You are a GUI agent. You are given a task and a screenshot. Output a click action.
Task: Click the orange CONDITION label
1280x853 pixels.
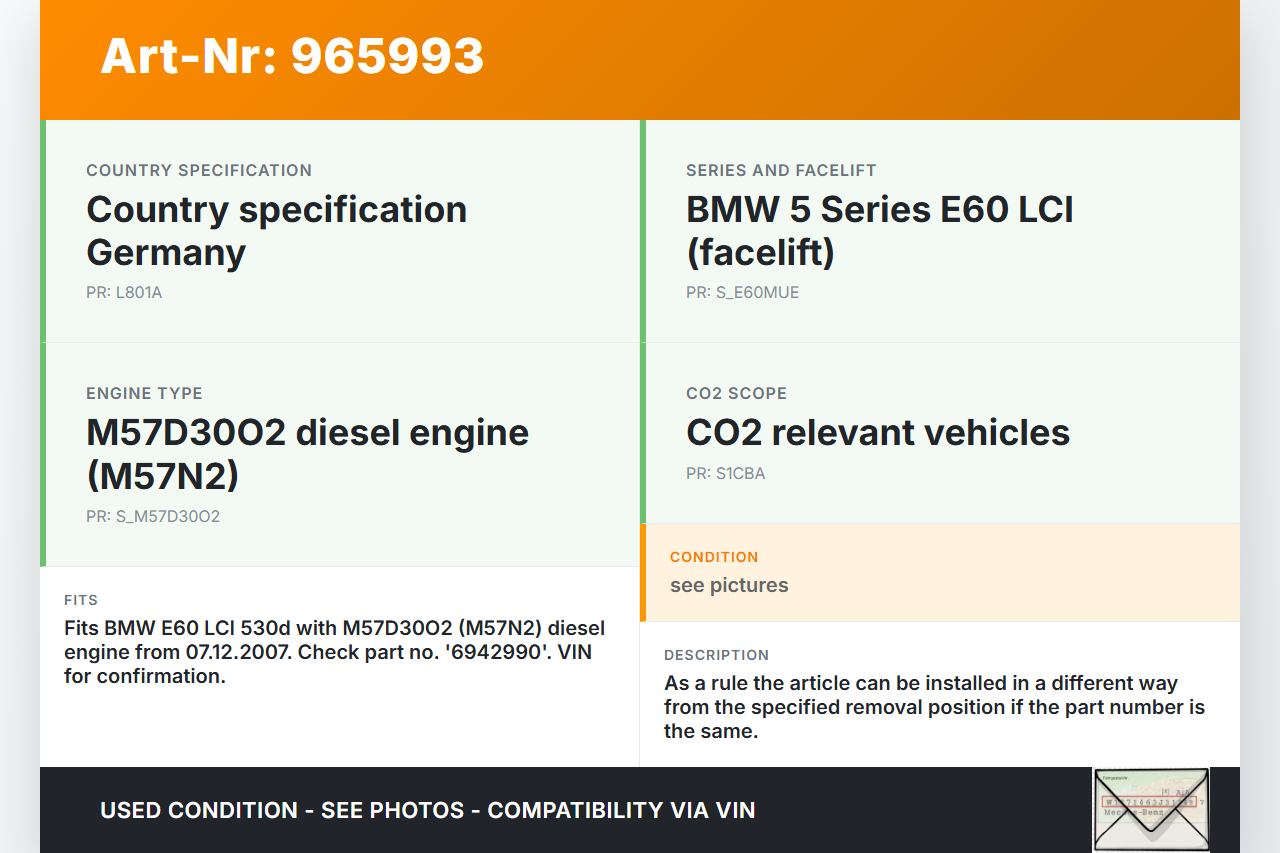pos(714,557)
